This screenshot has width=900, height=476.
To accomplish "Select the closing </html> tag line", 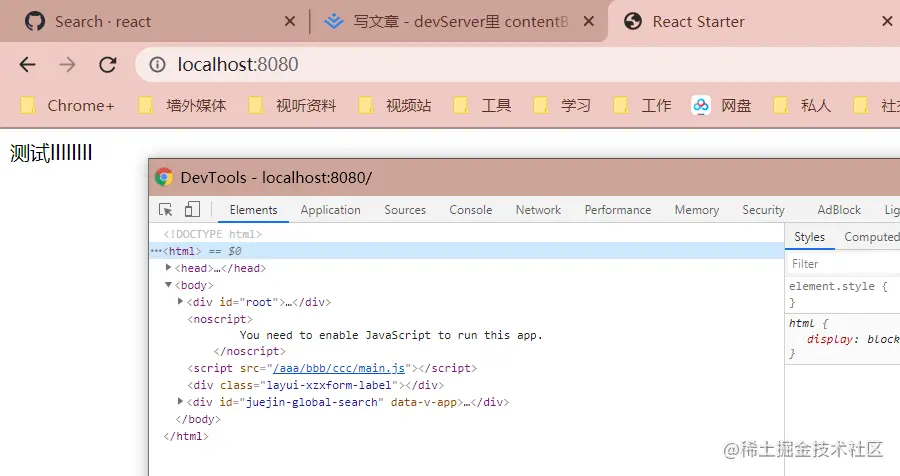I will 186,436.
